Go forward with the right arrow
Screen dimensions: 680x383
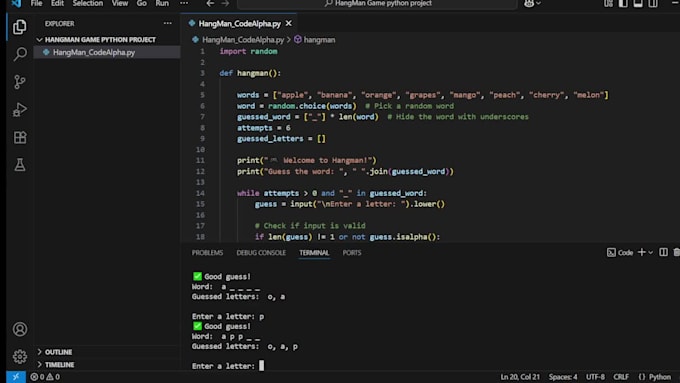[225, 3]
